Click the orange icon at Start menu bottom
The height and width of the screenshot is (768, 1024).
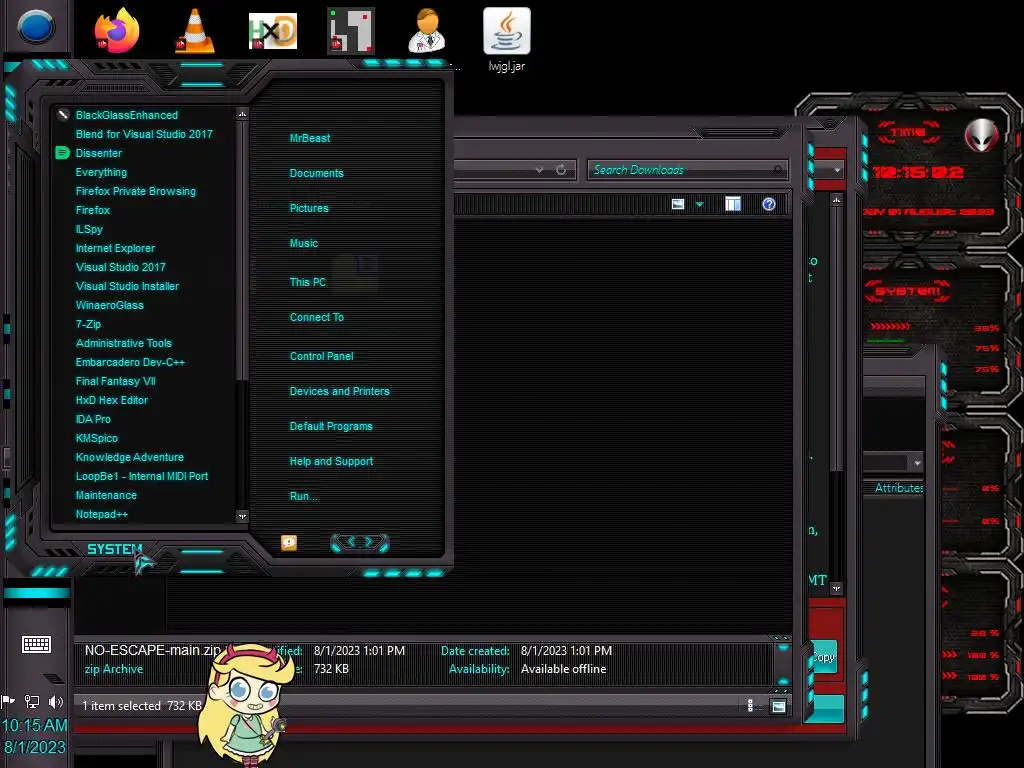tap(289, 543)
